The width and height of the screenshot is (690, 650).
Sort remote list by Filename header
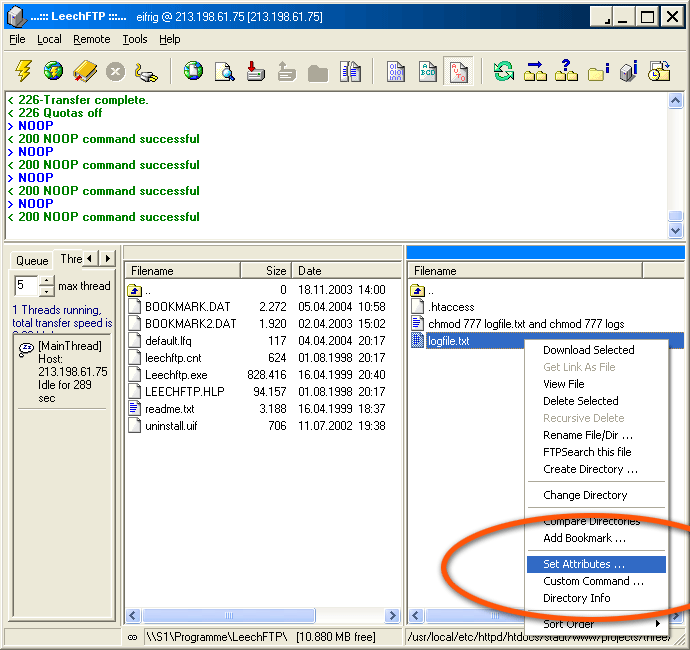[525, 271]
